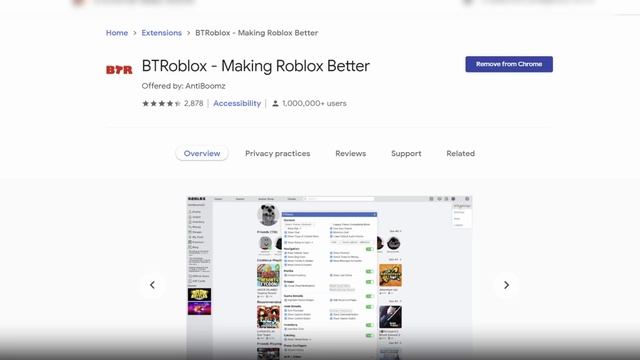
Task: Open the Accessibility category link
Action: [237, 104]
